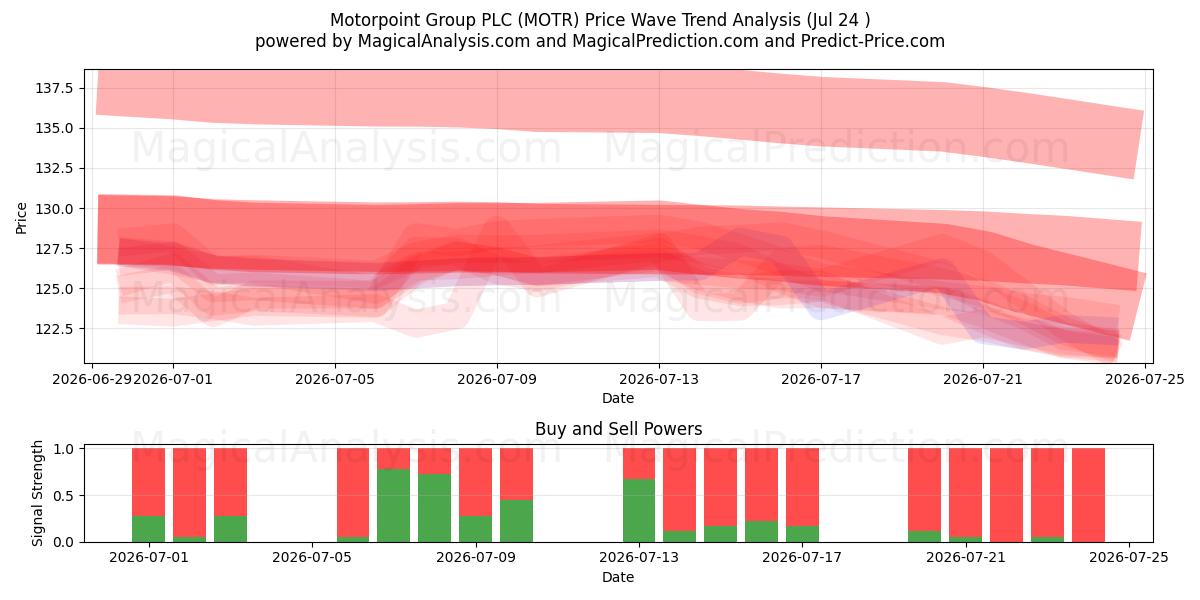Click 2026-07-09 tick under Buy and Sell Powers
This screenshot has width=1200, height=600.
coord(475,558)
